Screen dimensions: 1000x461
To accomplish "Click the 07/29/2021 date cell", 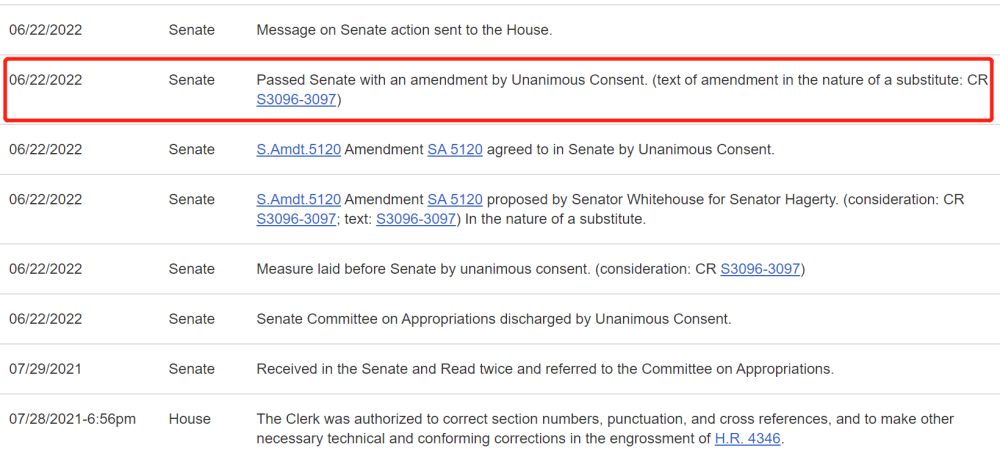I will pos(46,369).
